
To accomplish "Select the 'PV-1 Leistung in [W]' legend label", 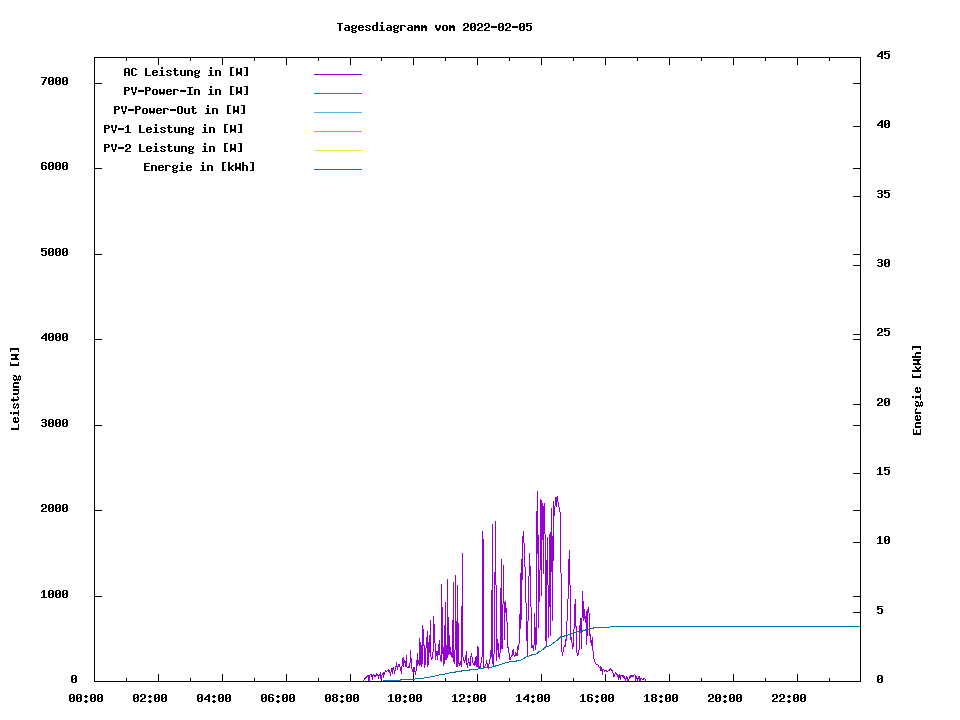I will [173, 129].
